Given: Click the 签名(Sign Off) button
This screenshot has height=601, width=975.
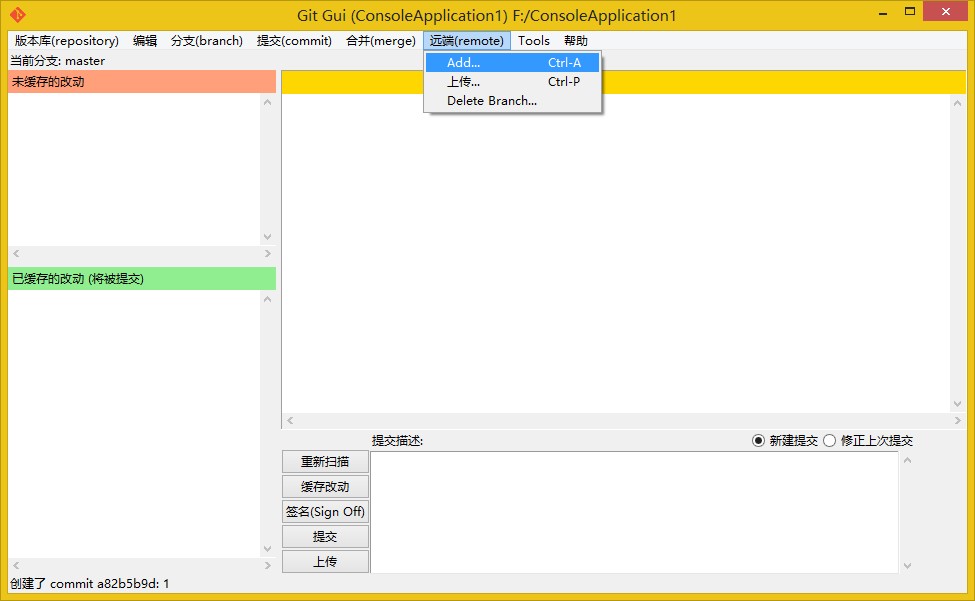Looking at the screenshot, I should (325, 512).
